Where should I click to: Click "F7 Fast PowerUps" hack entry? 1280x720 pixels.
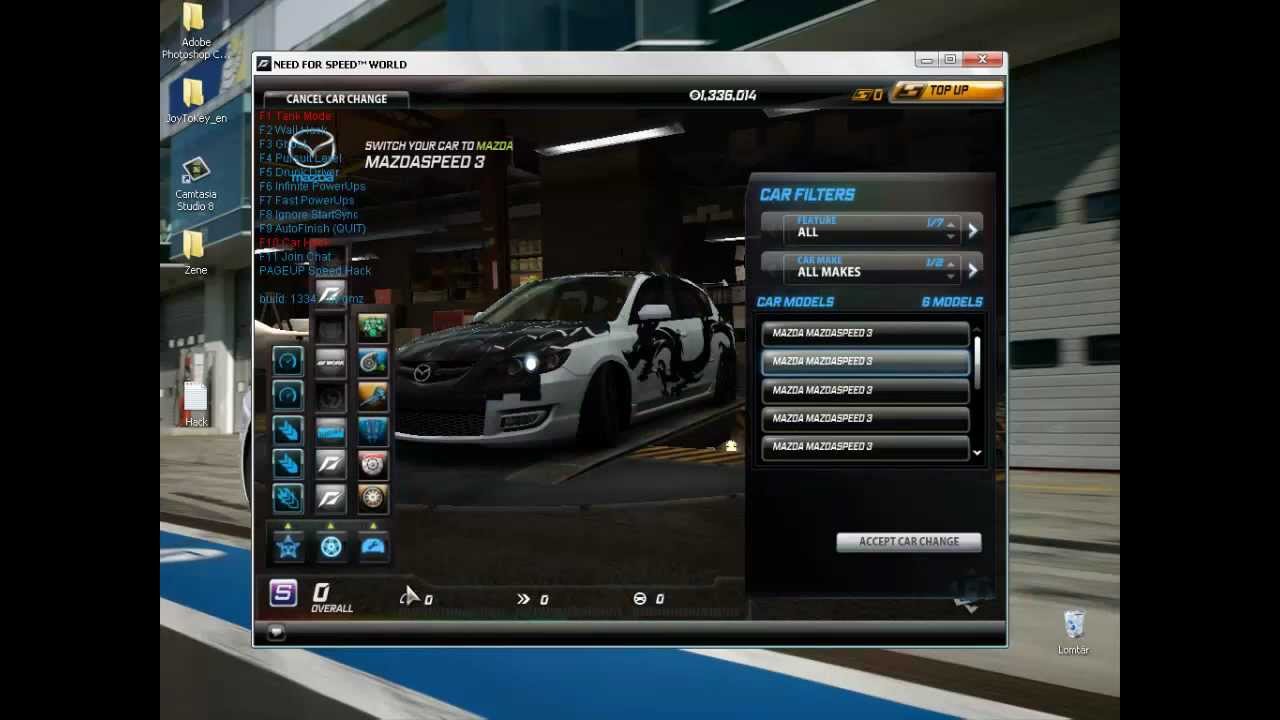click(306, 200)
